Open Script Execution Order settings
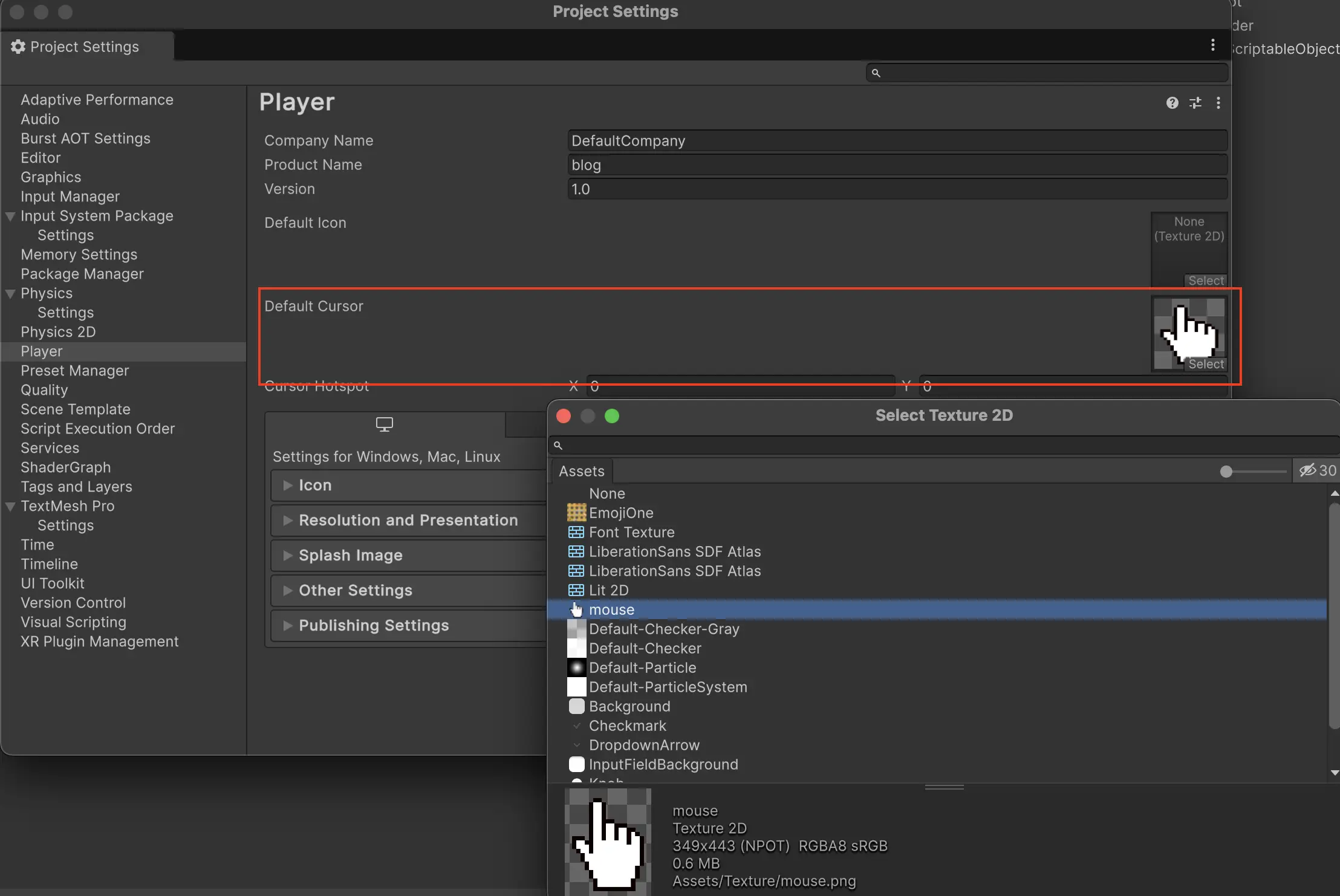This screenshot has width=1340, height=896. tap(97, 429)
